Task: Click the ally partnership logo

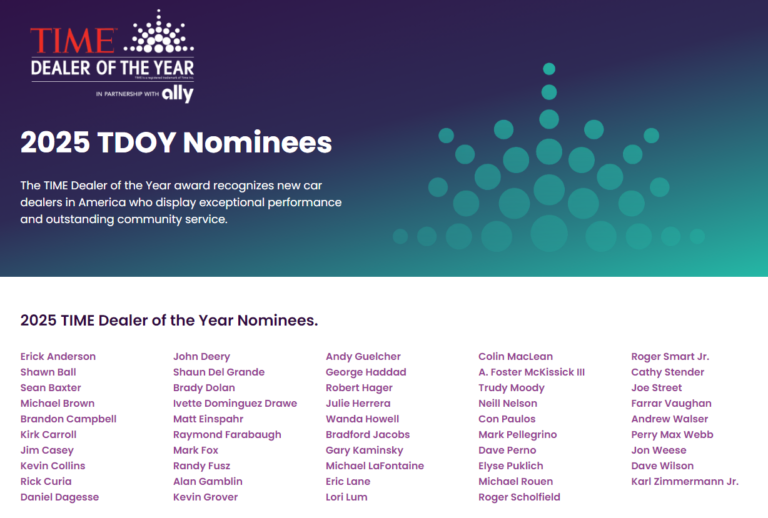Action: [177, 94]
